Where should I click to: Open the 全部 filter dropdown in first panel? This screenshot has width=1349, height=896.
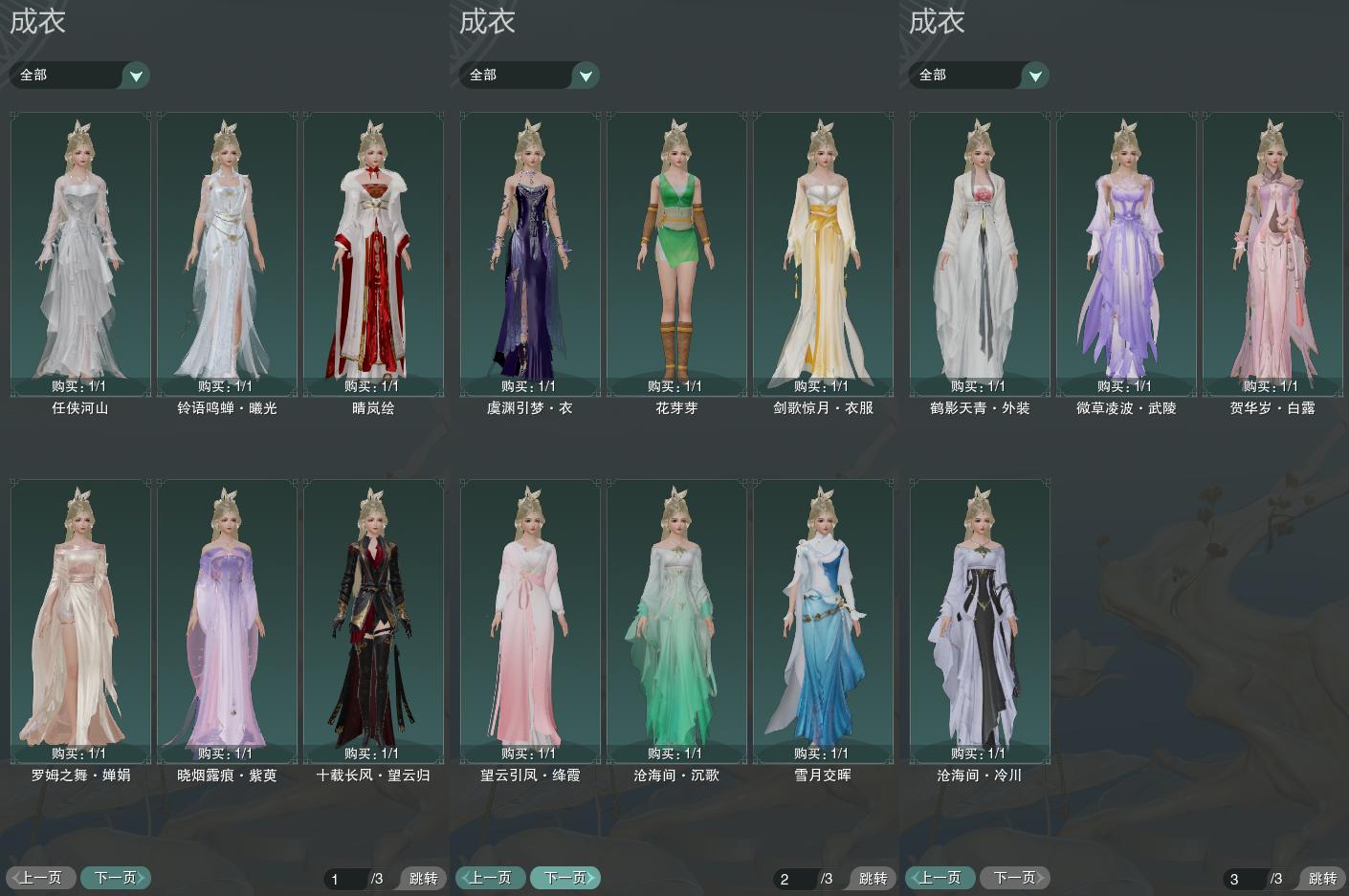[79, 75]
